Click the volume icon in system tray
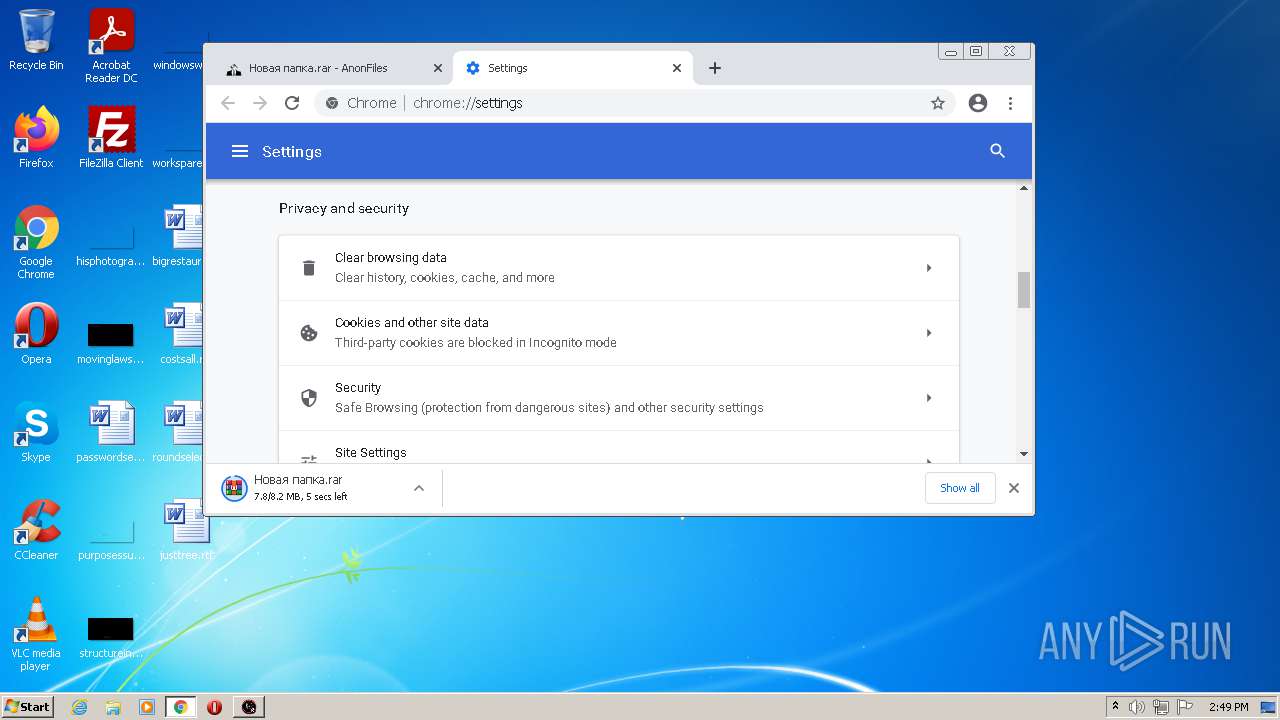The image size is (1280, 720). coord(1137,707)
